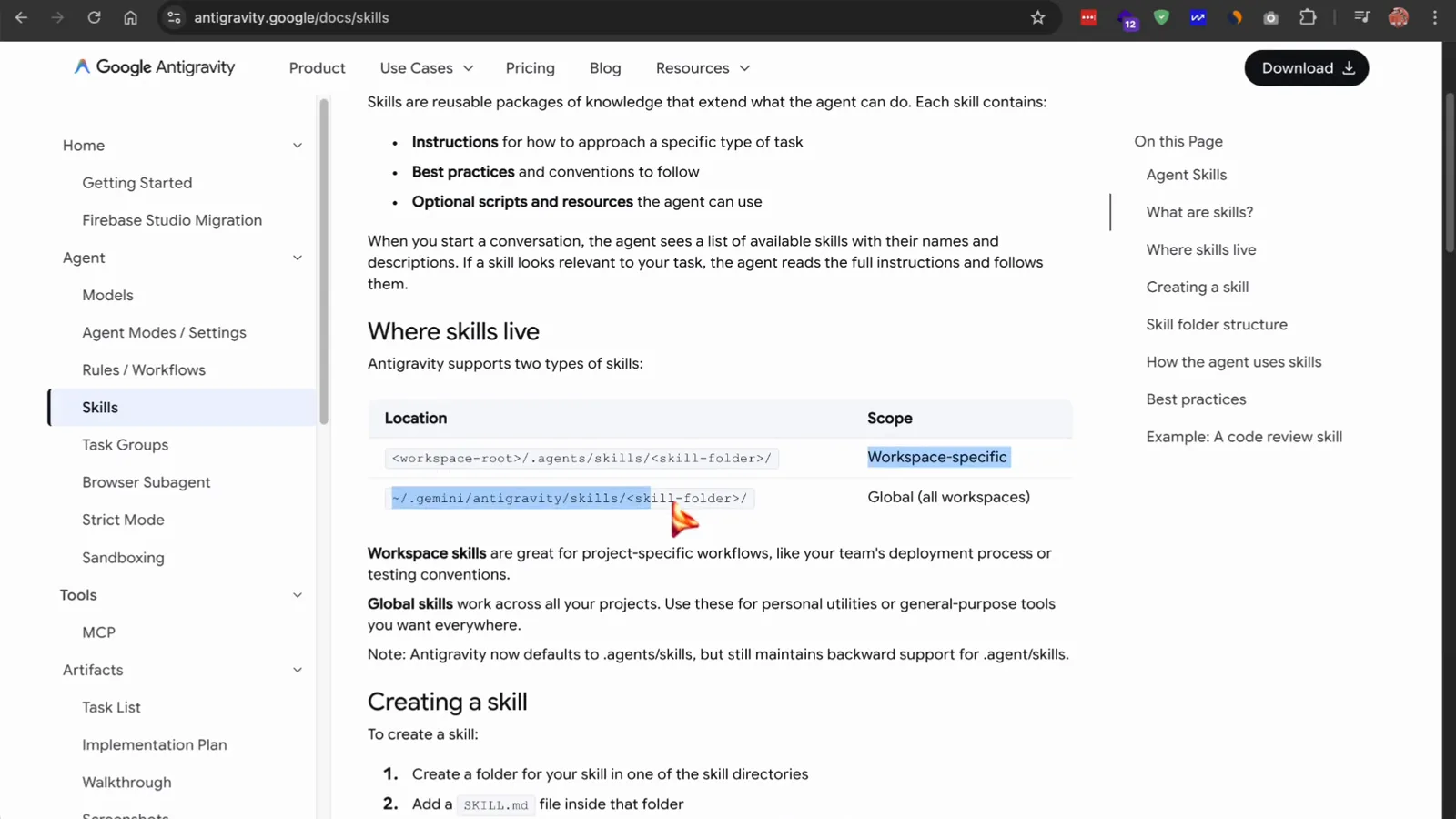
Task: Open Walkthrough page
Action: 126,783
